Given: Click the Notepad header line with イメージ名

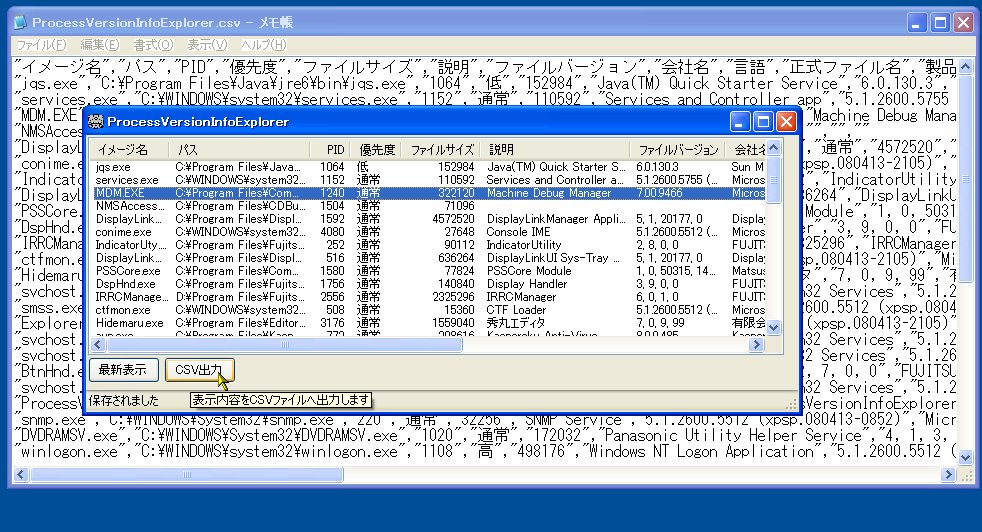Looking at the screenshot, I should [485, 67].
